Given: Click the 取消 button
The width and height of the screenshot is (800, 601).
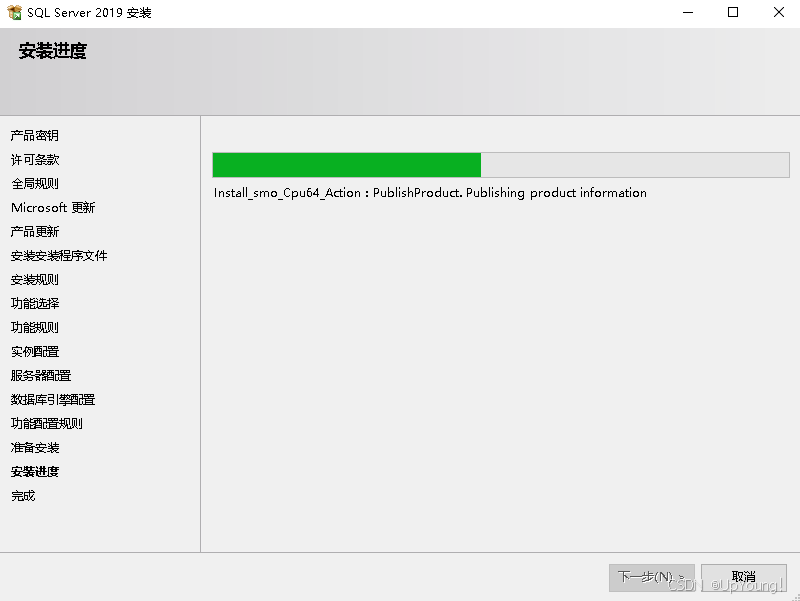Looking at the screenshot, I should (743, 578).
